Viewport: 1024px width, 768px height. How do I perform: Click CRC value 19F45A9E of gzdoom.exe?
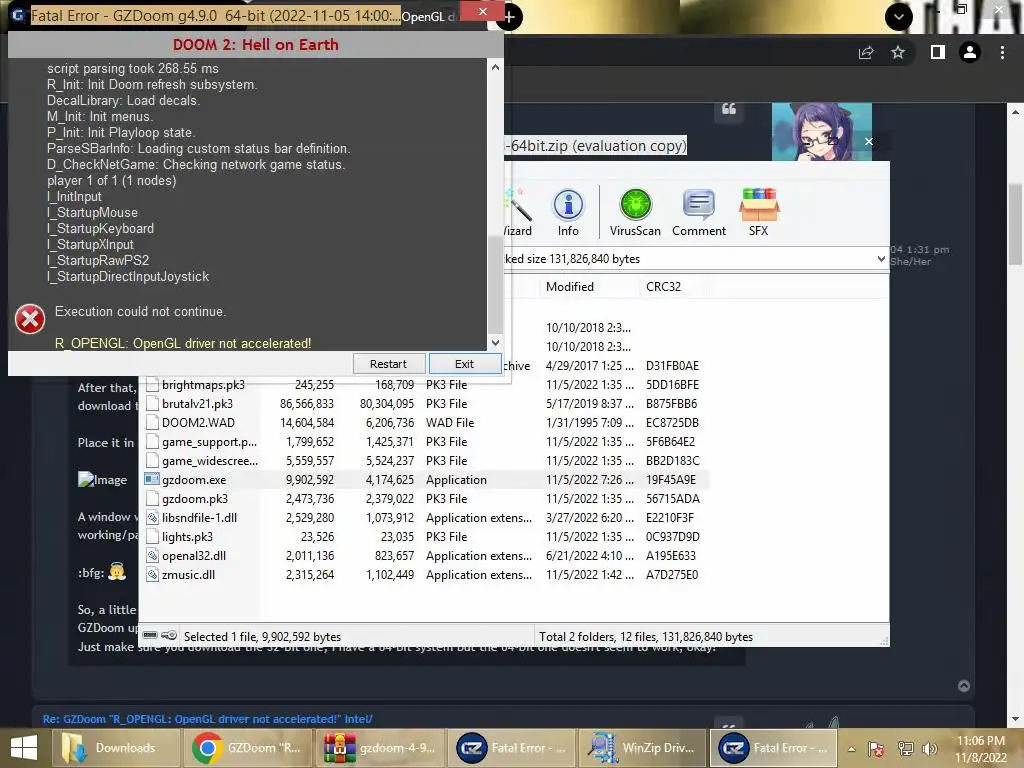[x=671, y=479]
